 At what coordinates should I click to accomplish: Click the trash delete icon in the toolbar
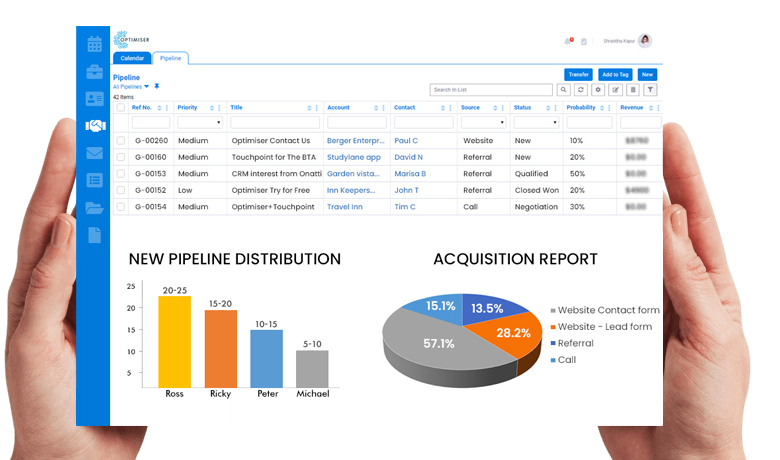[x=632, y=90]
